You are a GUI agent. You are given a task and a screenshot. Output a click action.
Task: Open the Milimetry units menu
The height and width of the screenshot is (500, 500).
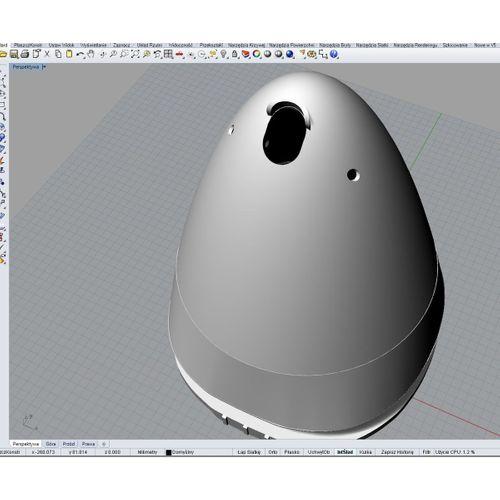tap(147, 452)
